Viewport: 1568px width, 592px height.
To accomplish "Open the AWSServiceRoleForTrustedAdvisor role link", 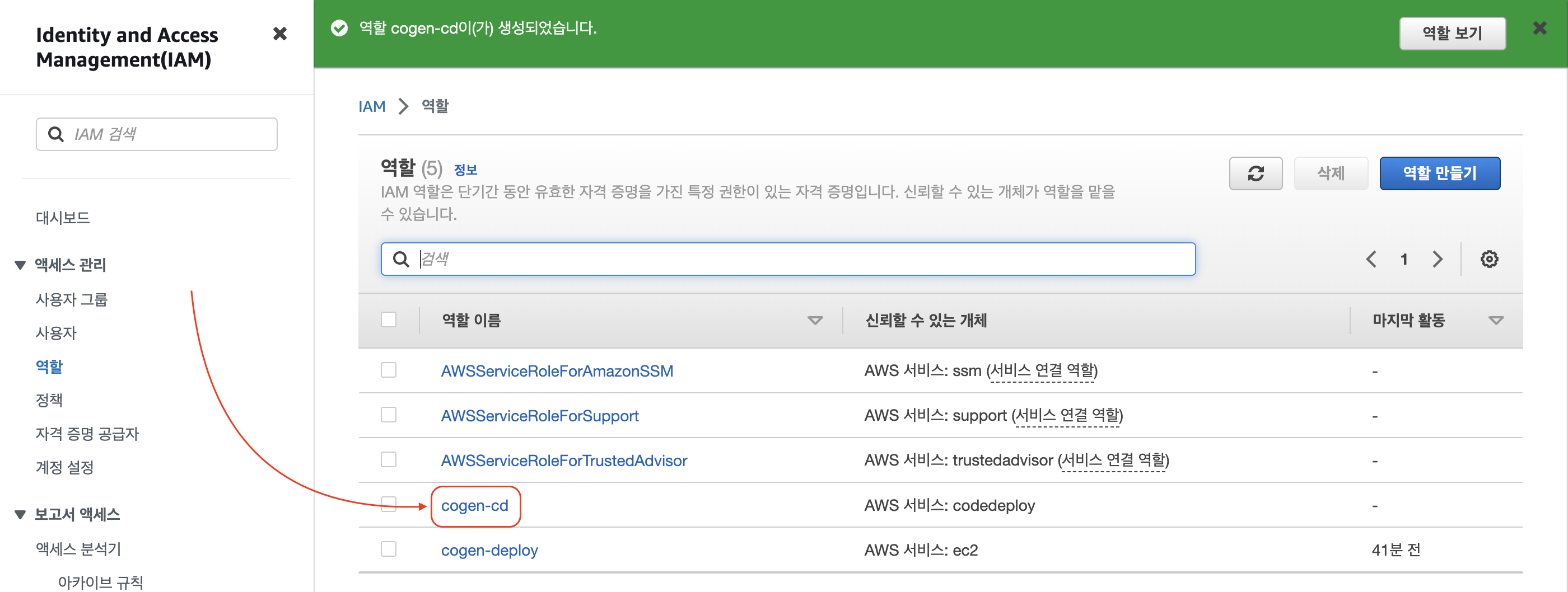I will 564,461.
